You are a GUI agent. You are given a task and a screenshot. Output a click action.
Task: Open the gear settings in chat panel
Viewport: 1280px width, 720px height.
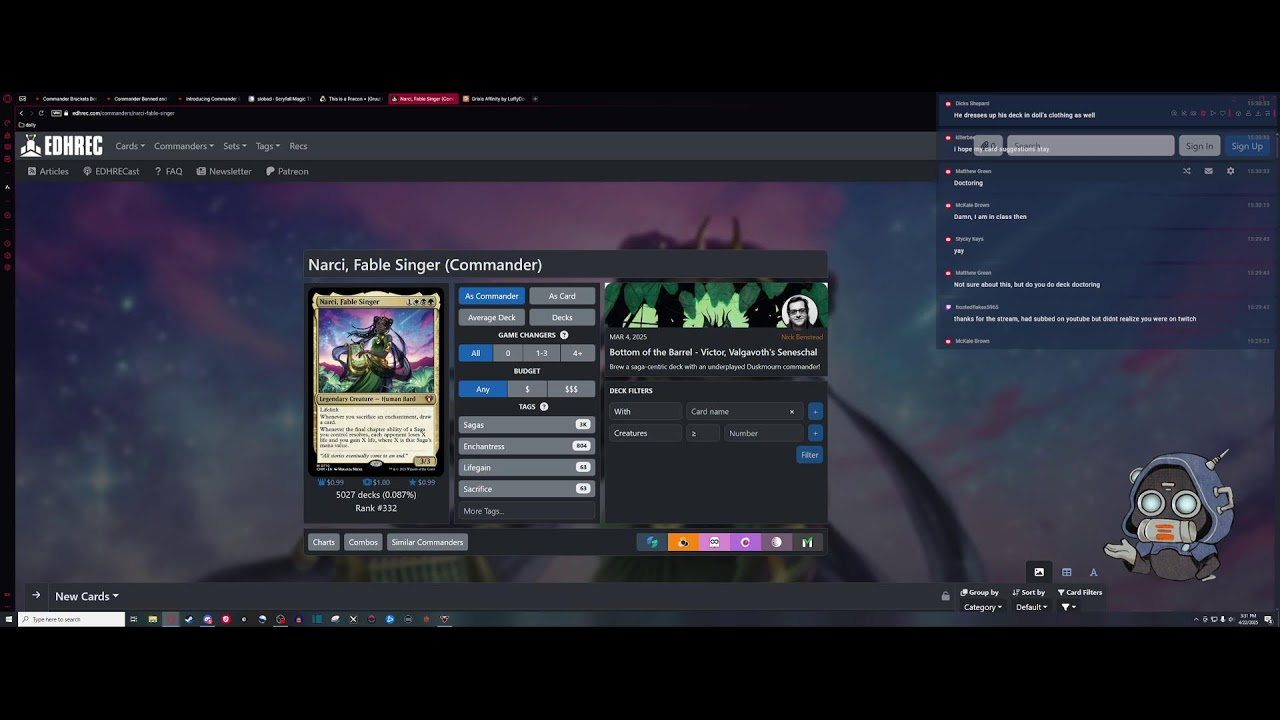click(x=1230, y=171)
